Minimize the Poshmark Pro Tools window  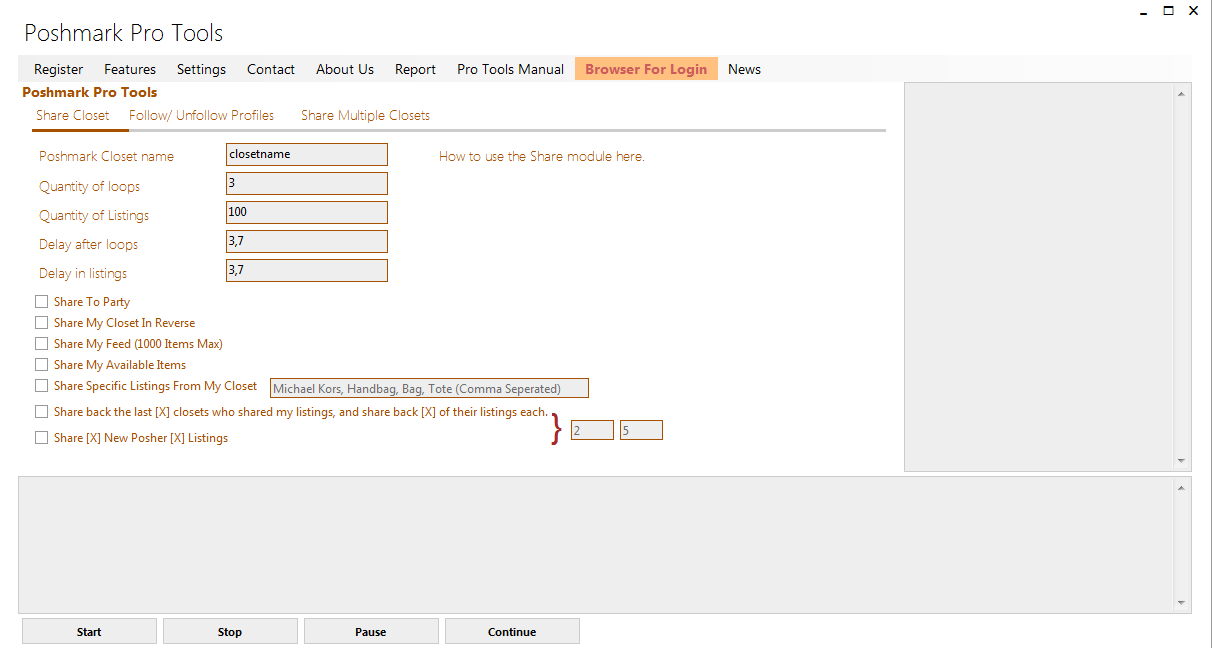1143,12
